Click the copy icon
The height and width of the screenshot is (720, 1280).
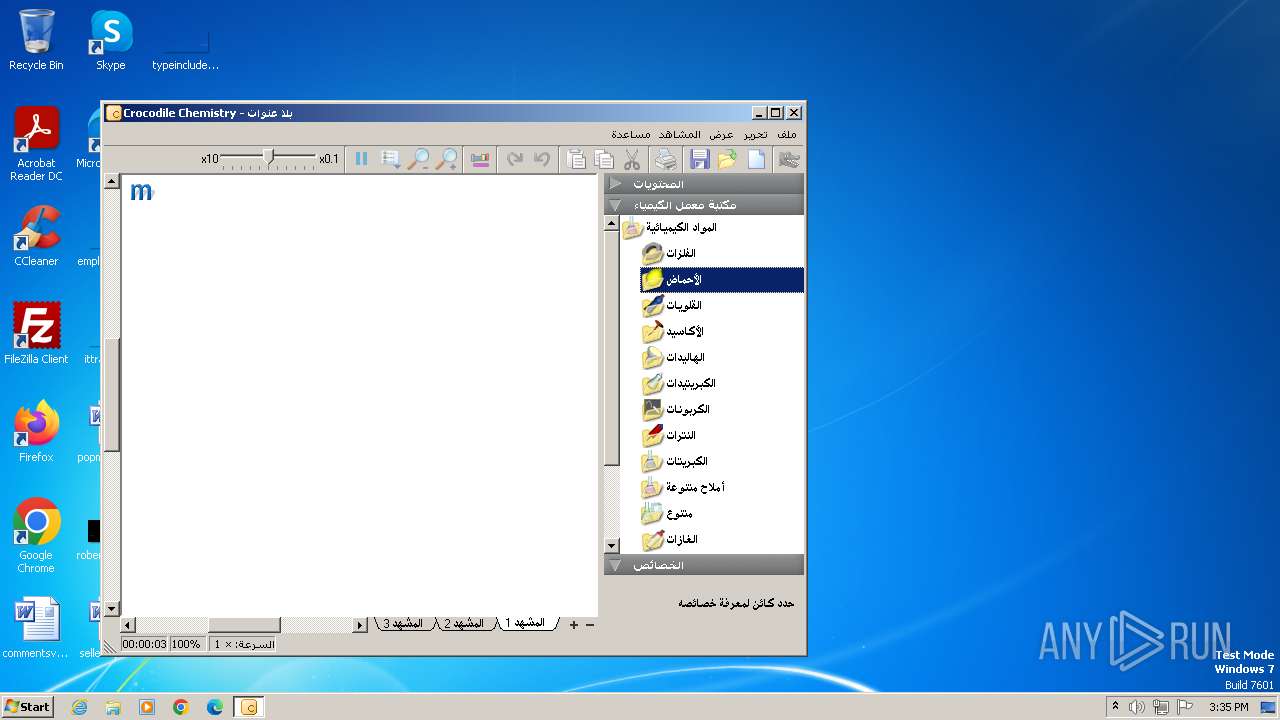click(604, 159)
